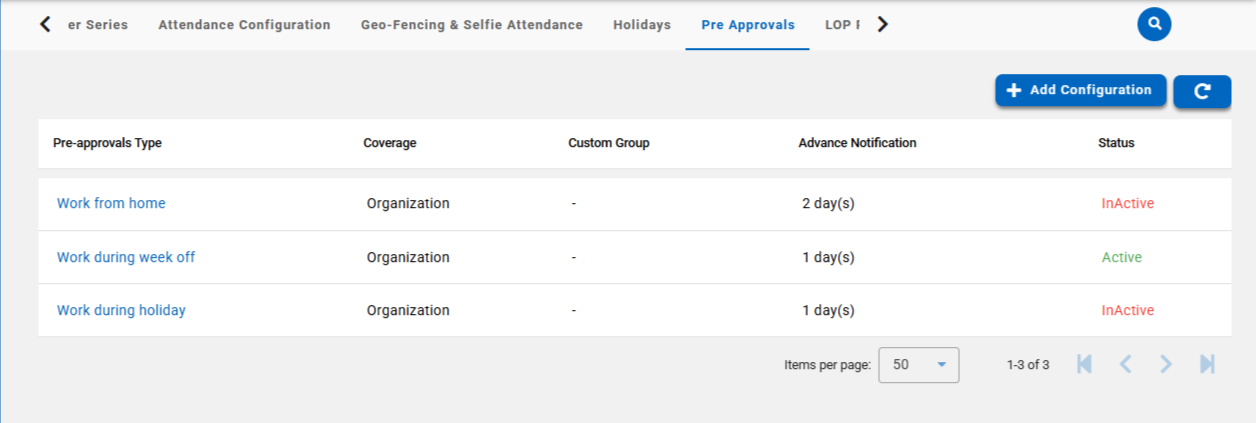
Task: Open the Items per page dropdown
Action: [x=918, y=365]
